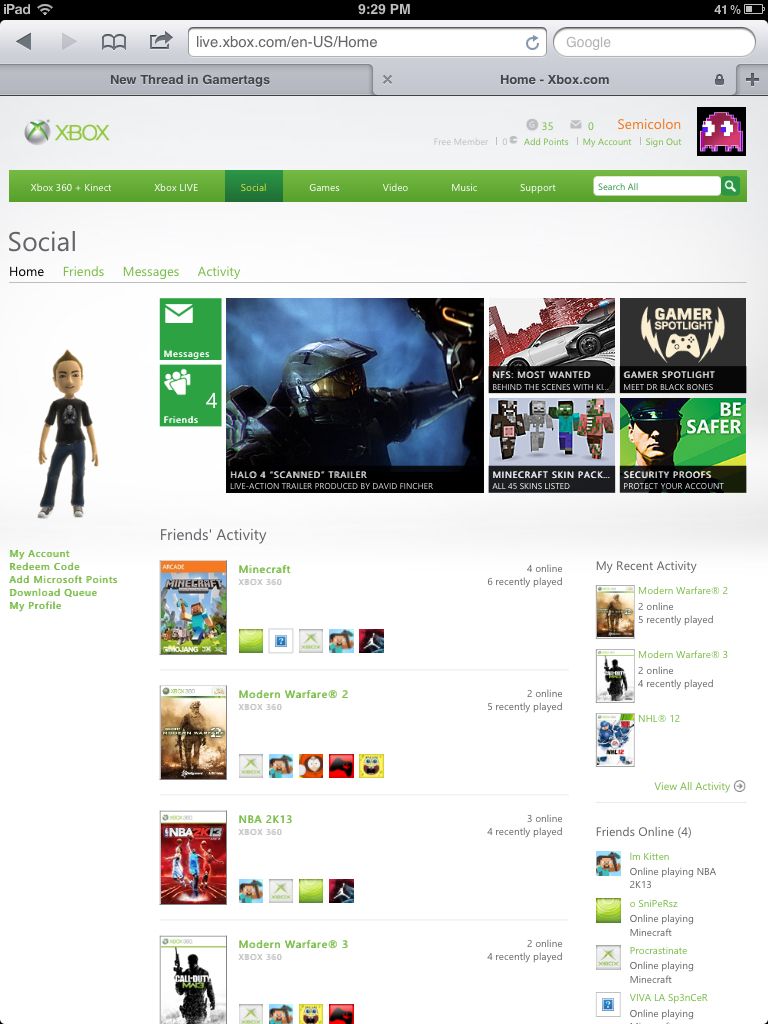Tap Safari's back arrow button
Image resolution: width=768 pixels, height=1024 pixels.
(24, 42)
